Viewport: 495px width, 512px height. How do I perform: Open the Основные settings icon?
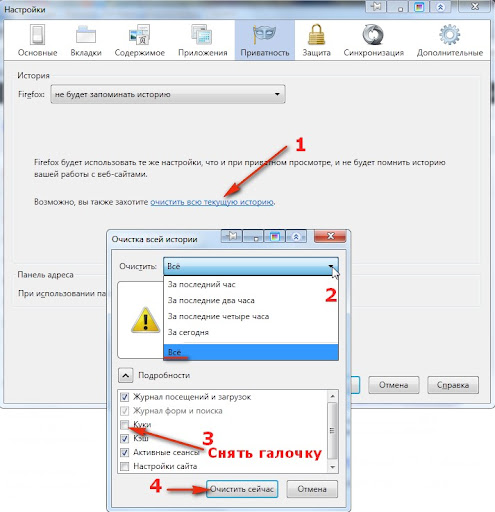coord(37,34)
